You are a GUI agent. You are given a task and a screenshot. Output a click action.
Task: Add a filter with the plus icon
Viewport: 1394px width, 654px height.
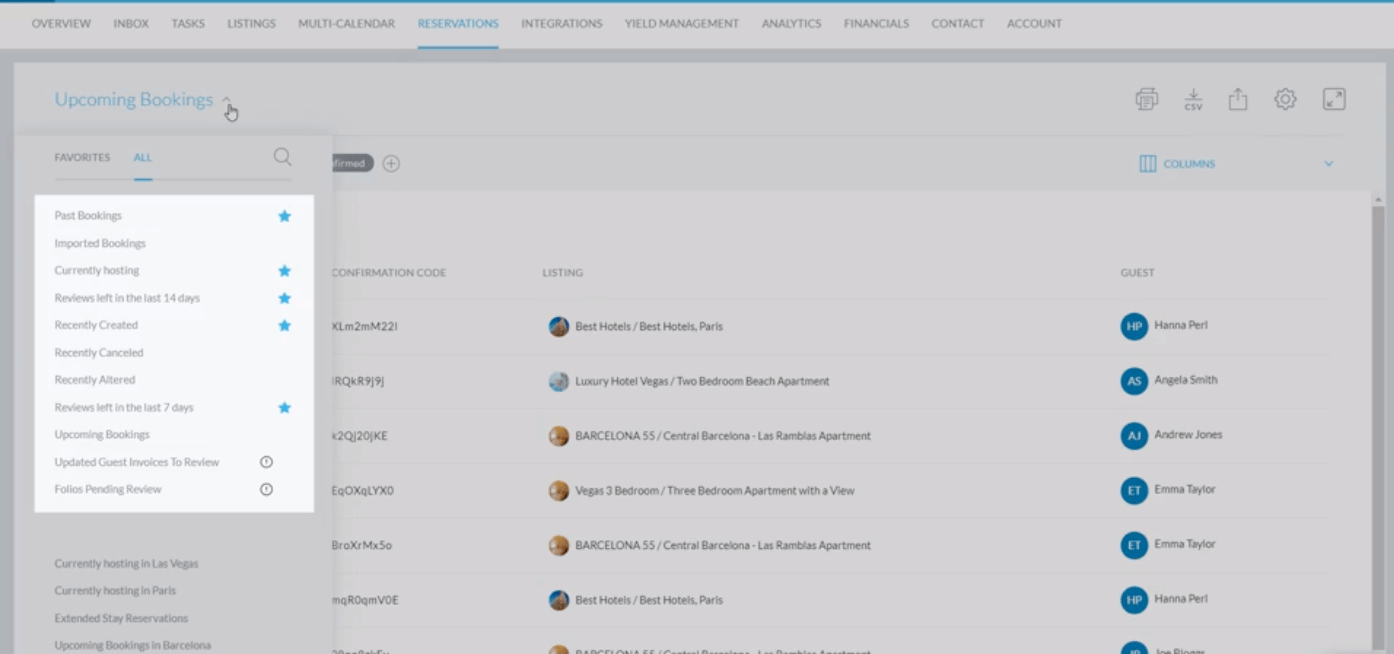coord(391,163)
